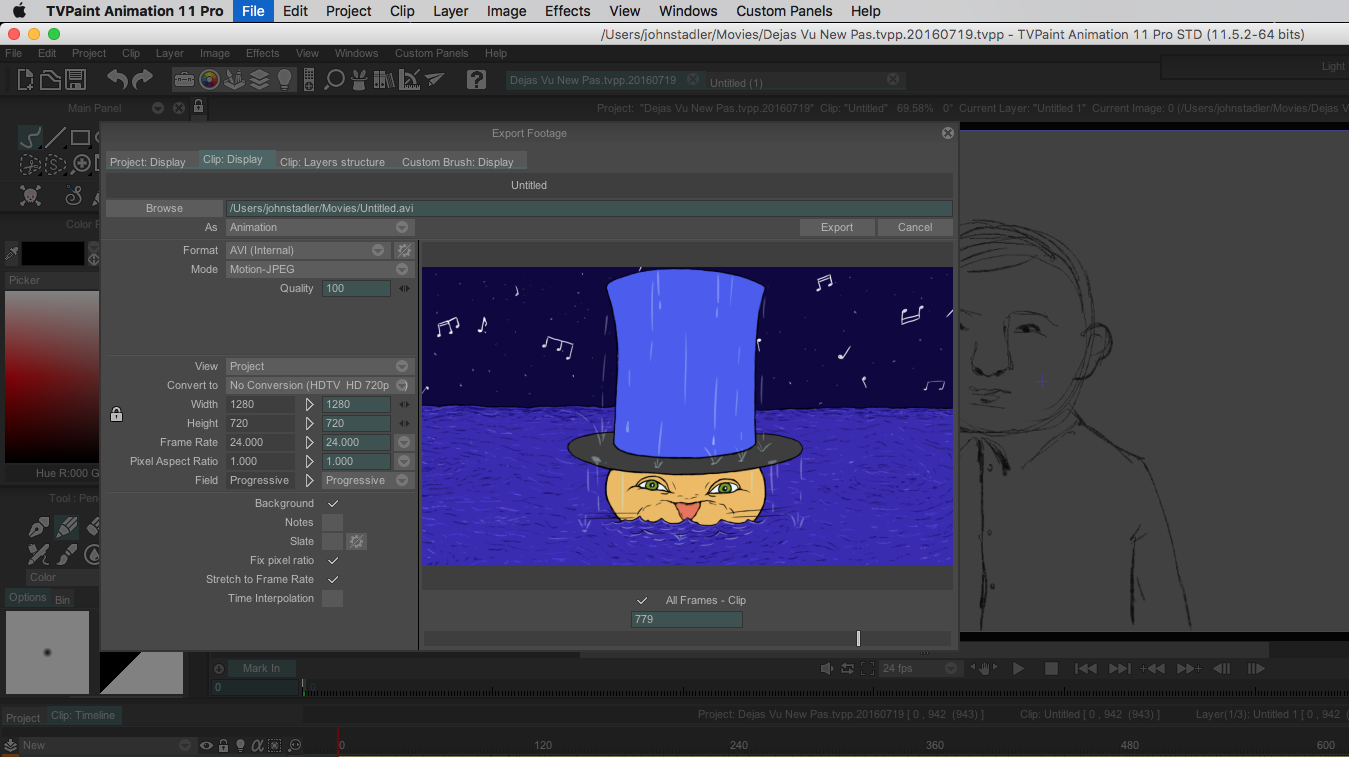
Task: Toggle layer visibility eye in timeline
Action: tap(206, 745)
